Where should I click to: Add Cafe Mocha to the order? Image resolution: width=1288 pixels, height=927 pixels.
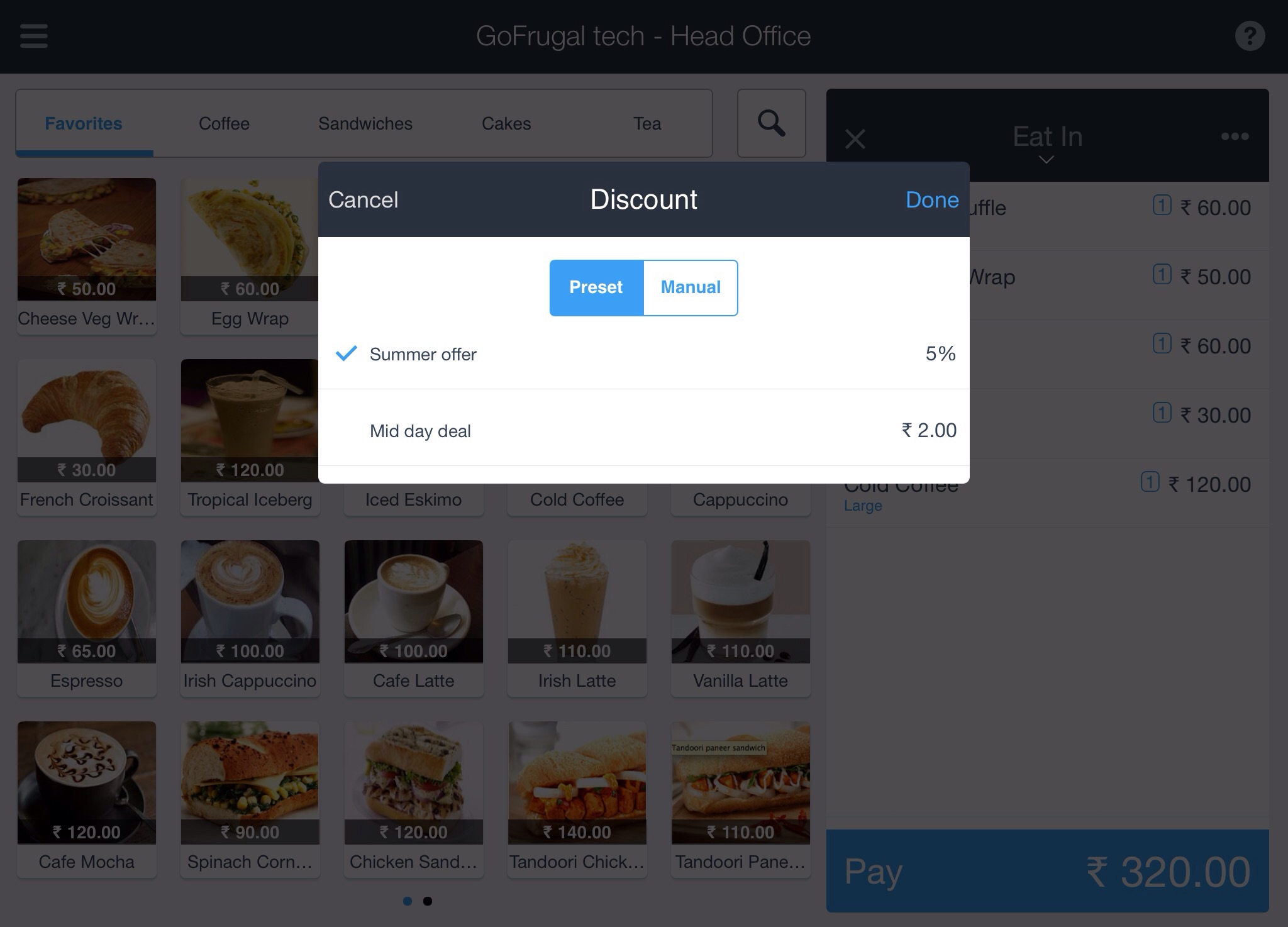coord(87,799)
